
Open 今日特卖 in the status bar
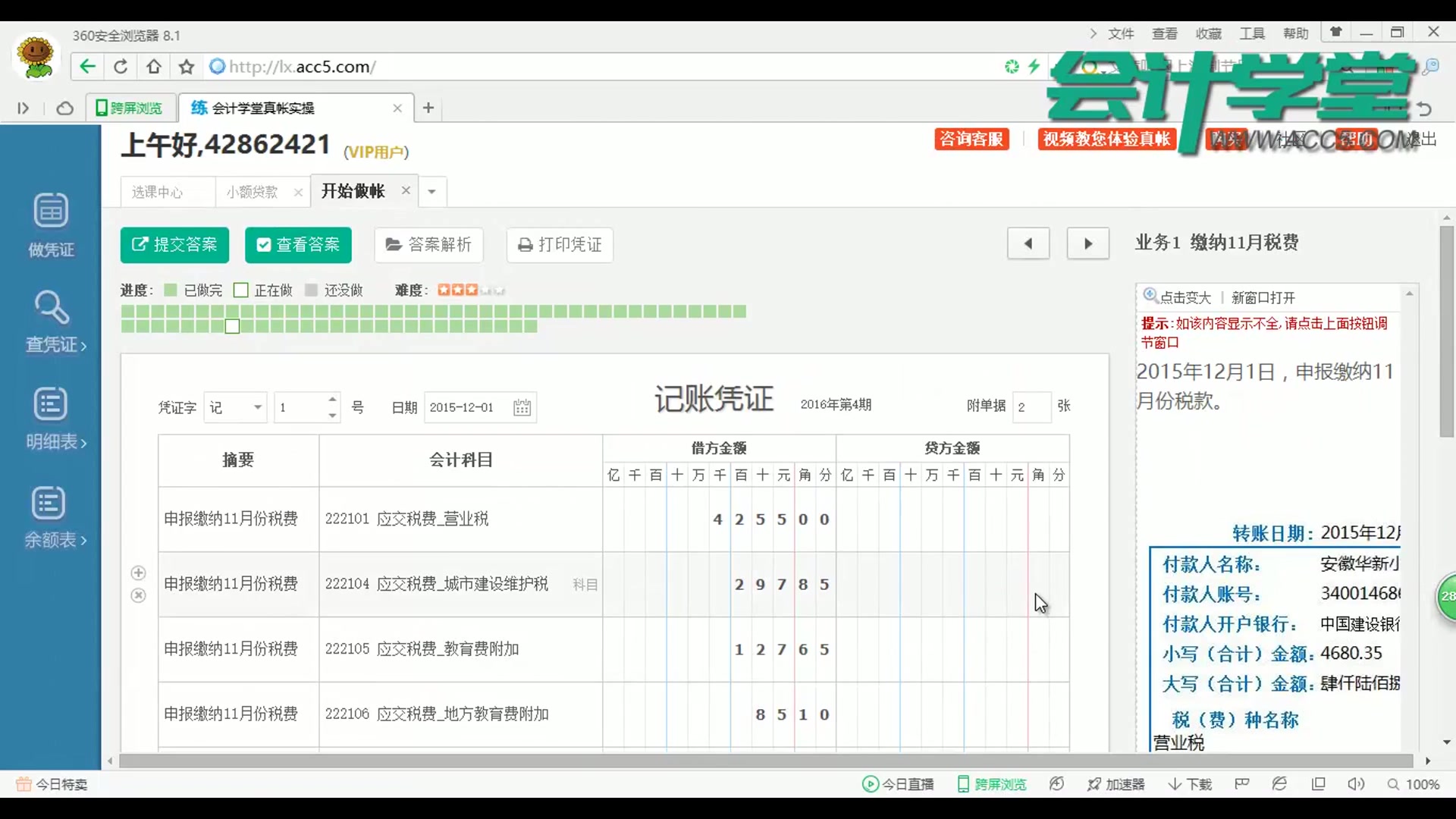click(x=52, y=784)
